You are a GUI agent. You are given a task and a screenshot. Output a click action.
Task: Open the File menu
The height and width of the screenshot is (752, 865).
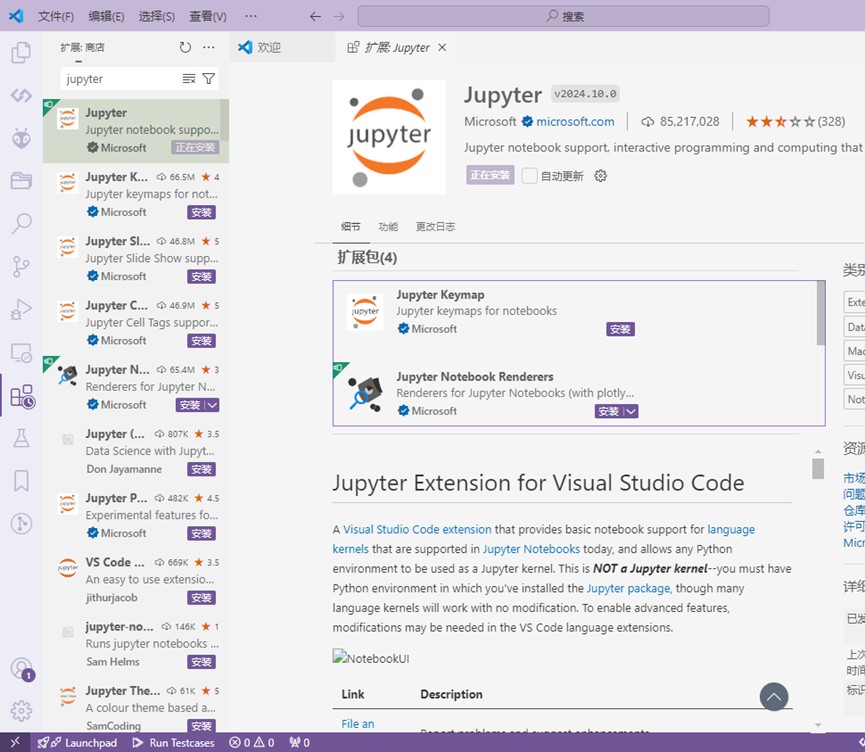click(56, 17)
